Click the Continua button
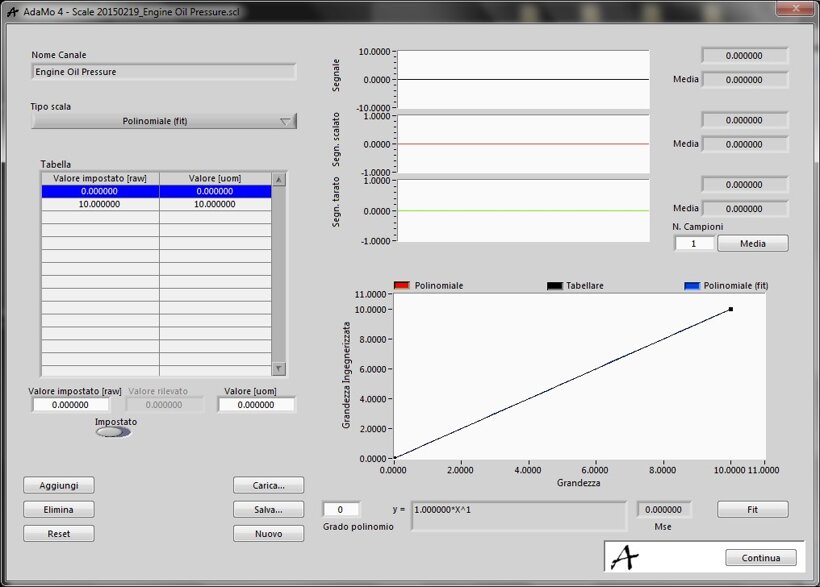Screen dimensions: 820x587 click(761, 557)
